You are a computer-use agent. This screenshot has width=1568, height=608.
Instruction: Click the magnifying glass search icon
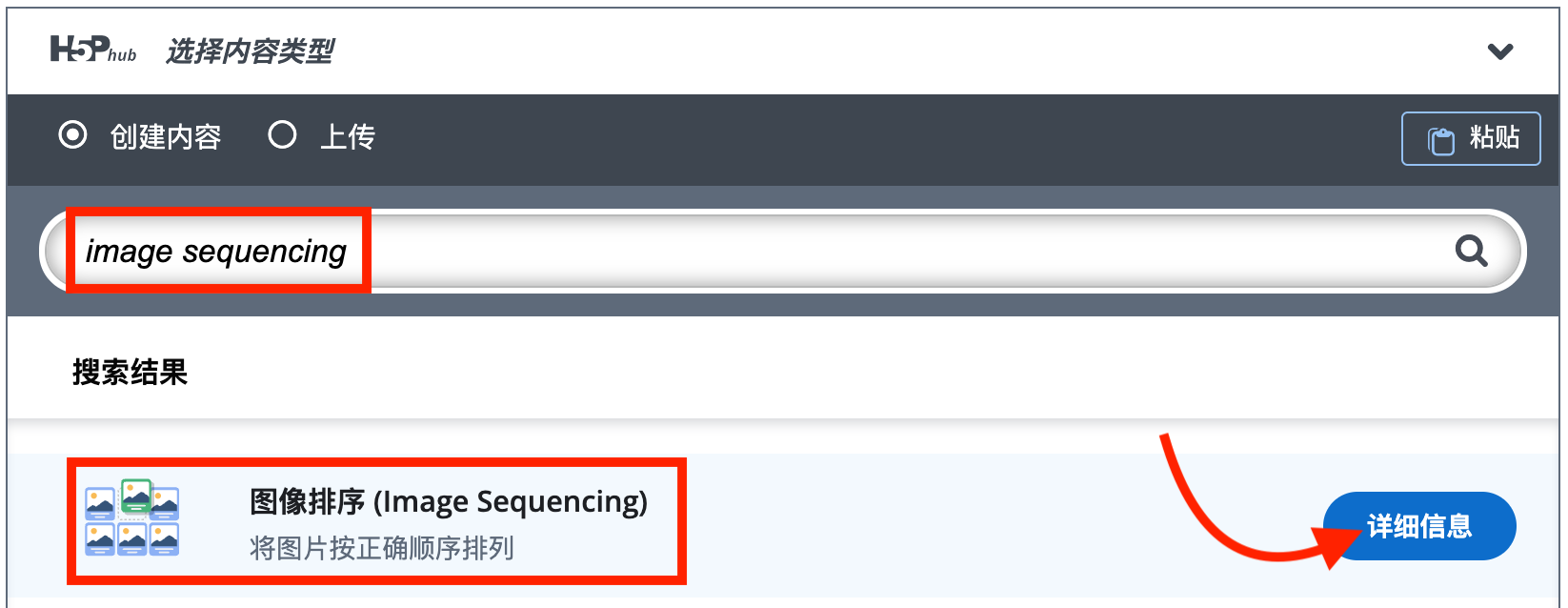[x=1471, y=251]
